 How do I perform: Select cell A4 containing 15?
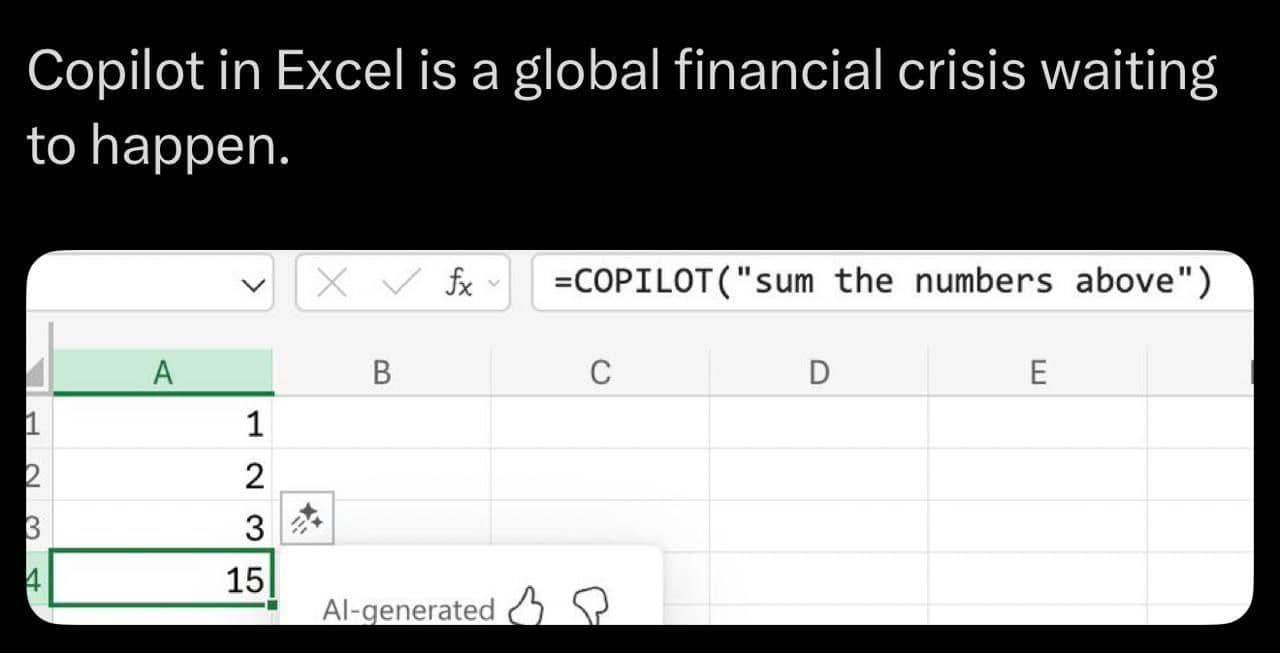pos(160,580)
